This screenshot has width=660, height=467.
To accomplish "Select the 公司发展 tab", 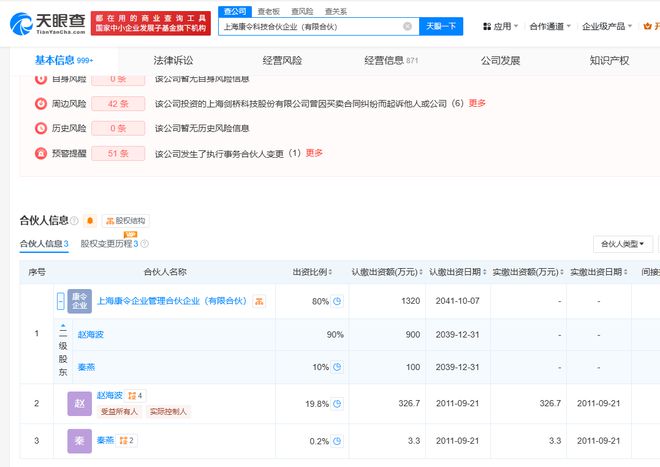I will (x=500, y=61).
